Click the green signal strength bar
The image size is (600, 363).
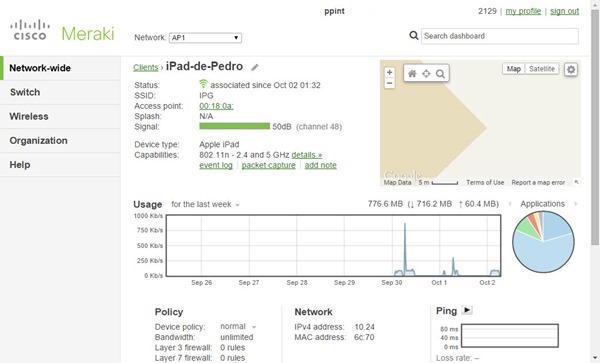click(235, 126)
